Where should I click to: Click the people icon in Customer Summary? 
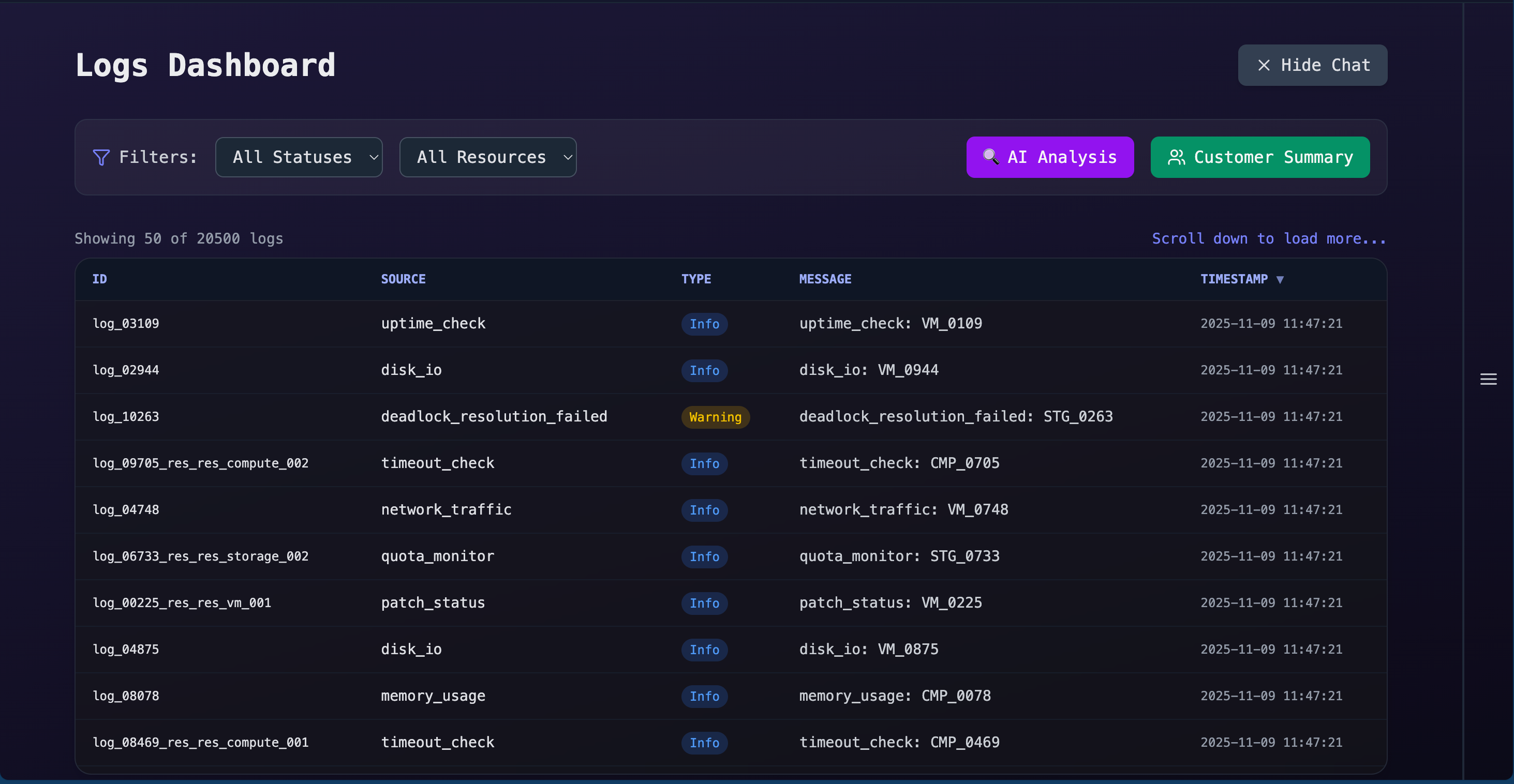(1176, 157)
